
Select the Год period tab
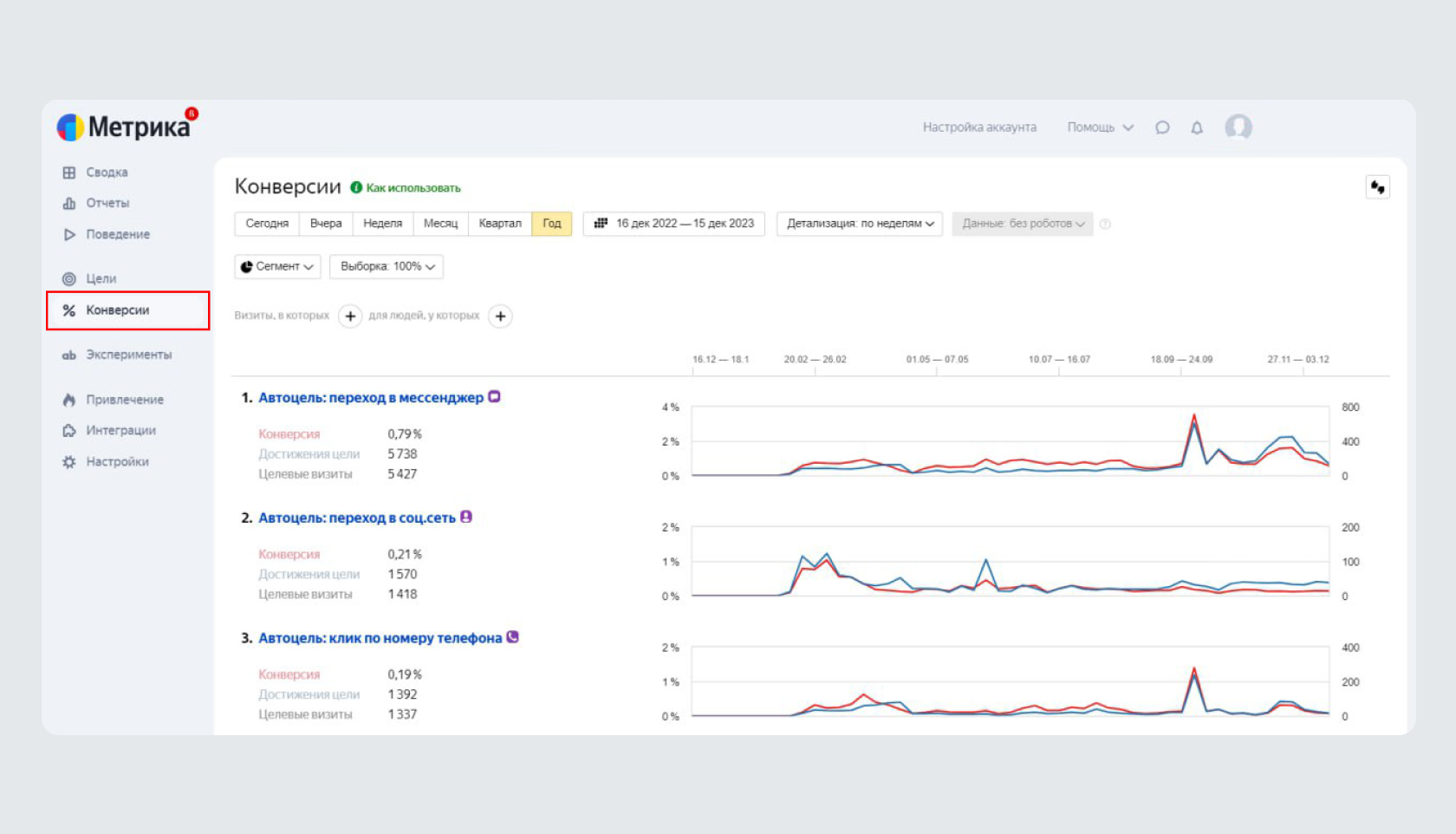click(x=552, y=224)
